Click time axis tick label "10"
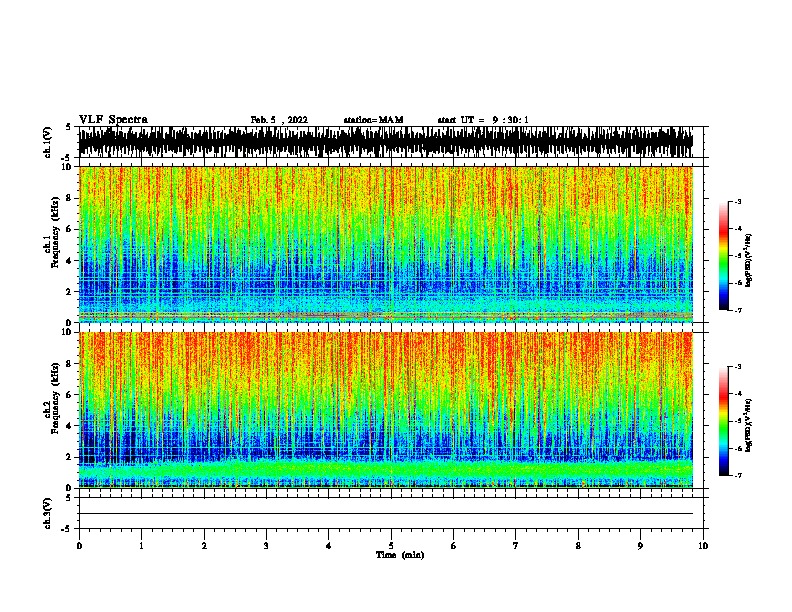The height and width of the screenshot is (612, 792). (x=703, y=546)
